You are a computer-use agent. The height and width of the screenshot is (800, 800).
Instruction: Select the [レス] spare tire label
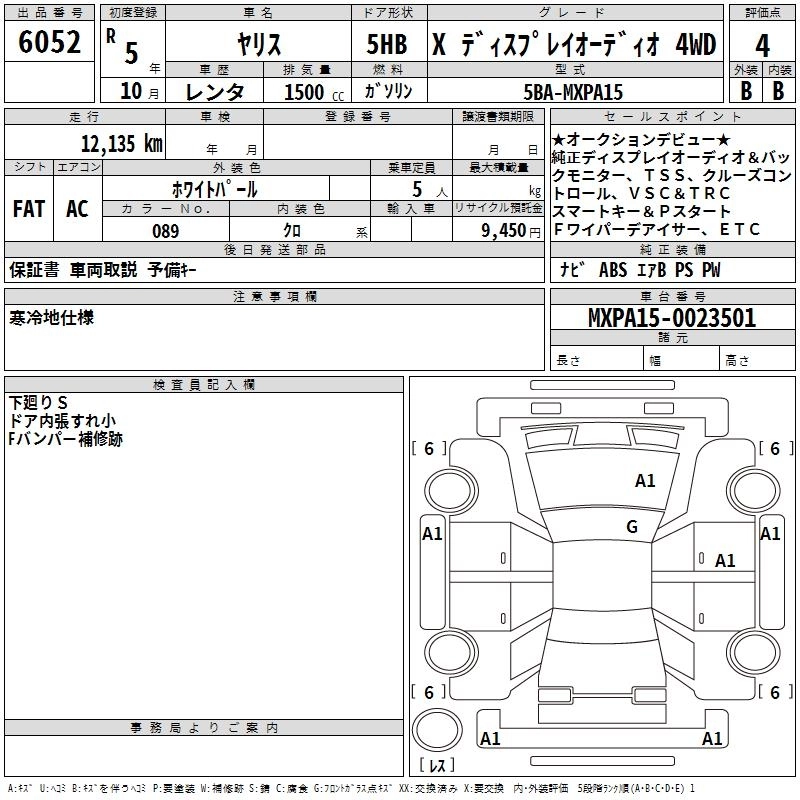[437, 764]
